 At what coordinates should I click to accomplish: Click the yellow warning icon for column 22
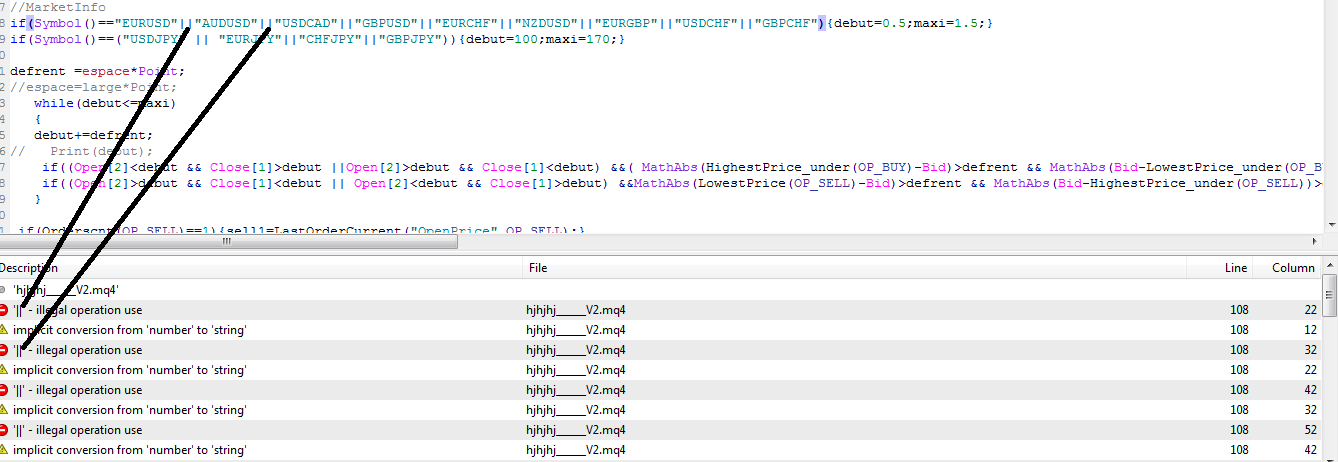pos(4,370)
